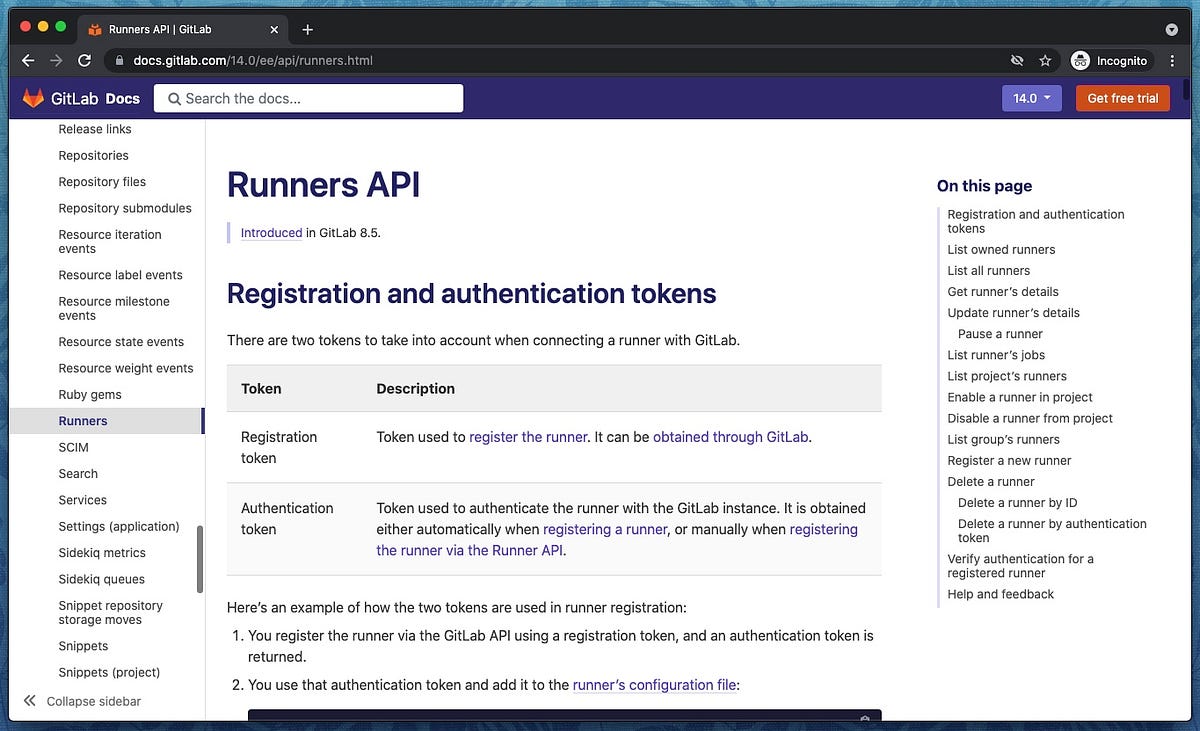
Task: Reload the page with refresh icon
Action: 85,61
